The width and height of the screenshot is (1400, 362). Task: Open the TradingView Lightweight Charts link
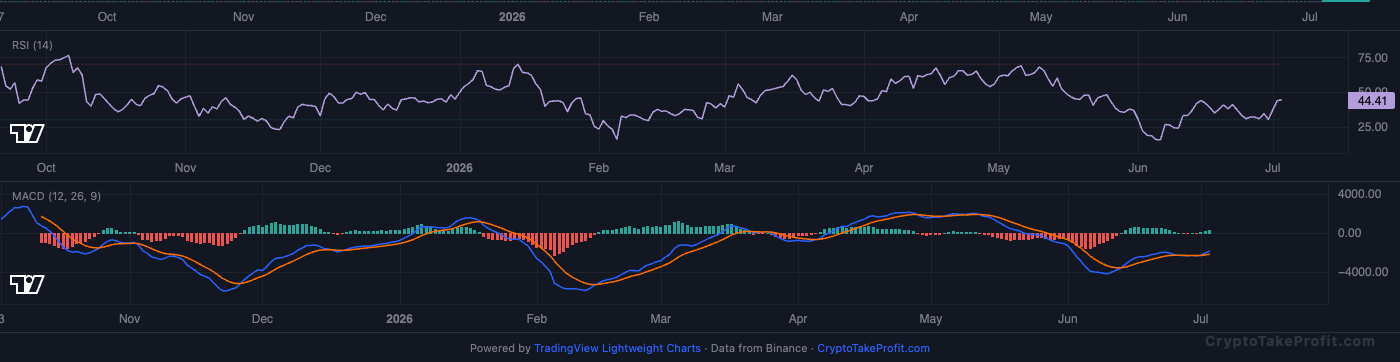pos(617,348)
